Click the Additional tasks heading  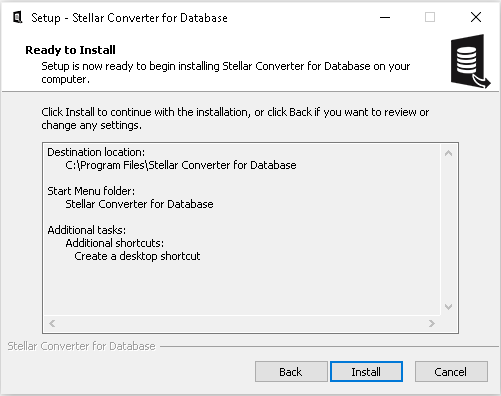(87, 230)
